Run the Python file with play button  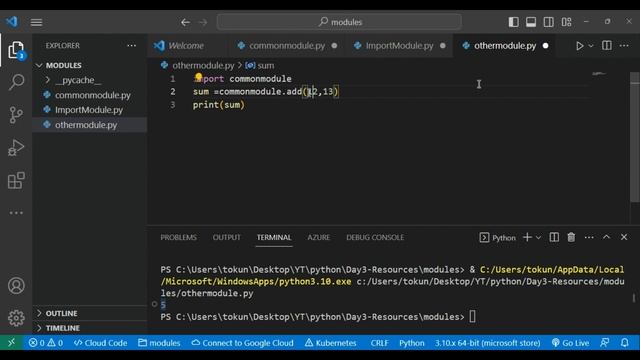pos(579,46)
